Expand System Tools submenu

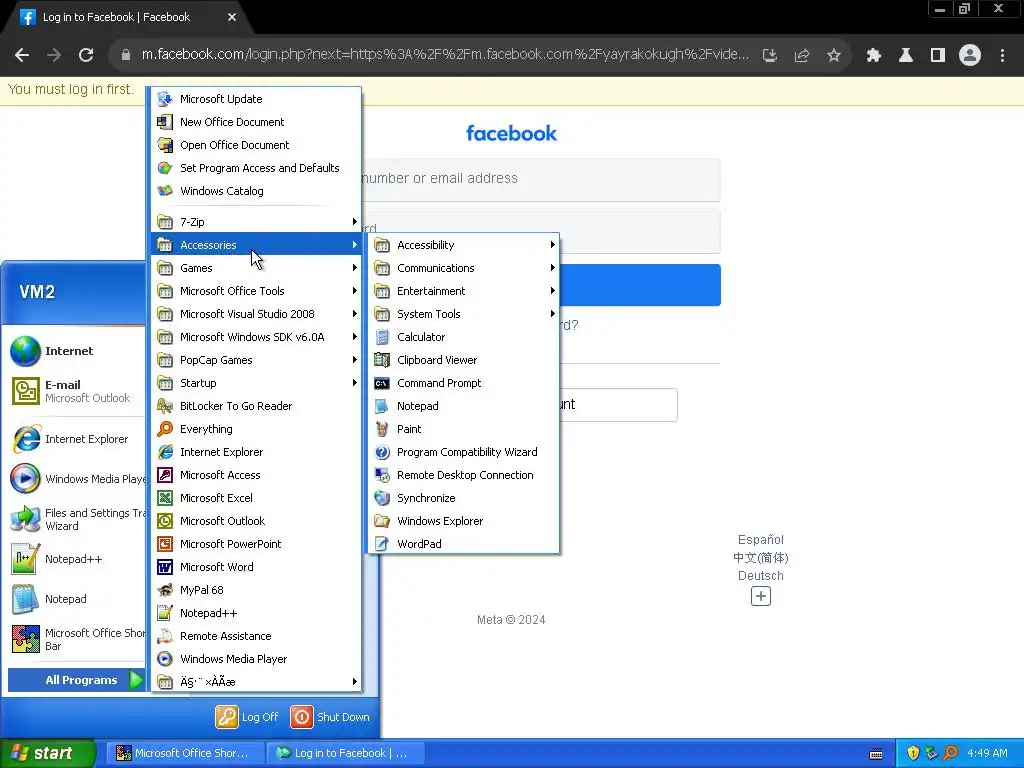pos(463,313)
